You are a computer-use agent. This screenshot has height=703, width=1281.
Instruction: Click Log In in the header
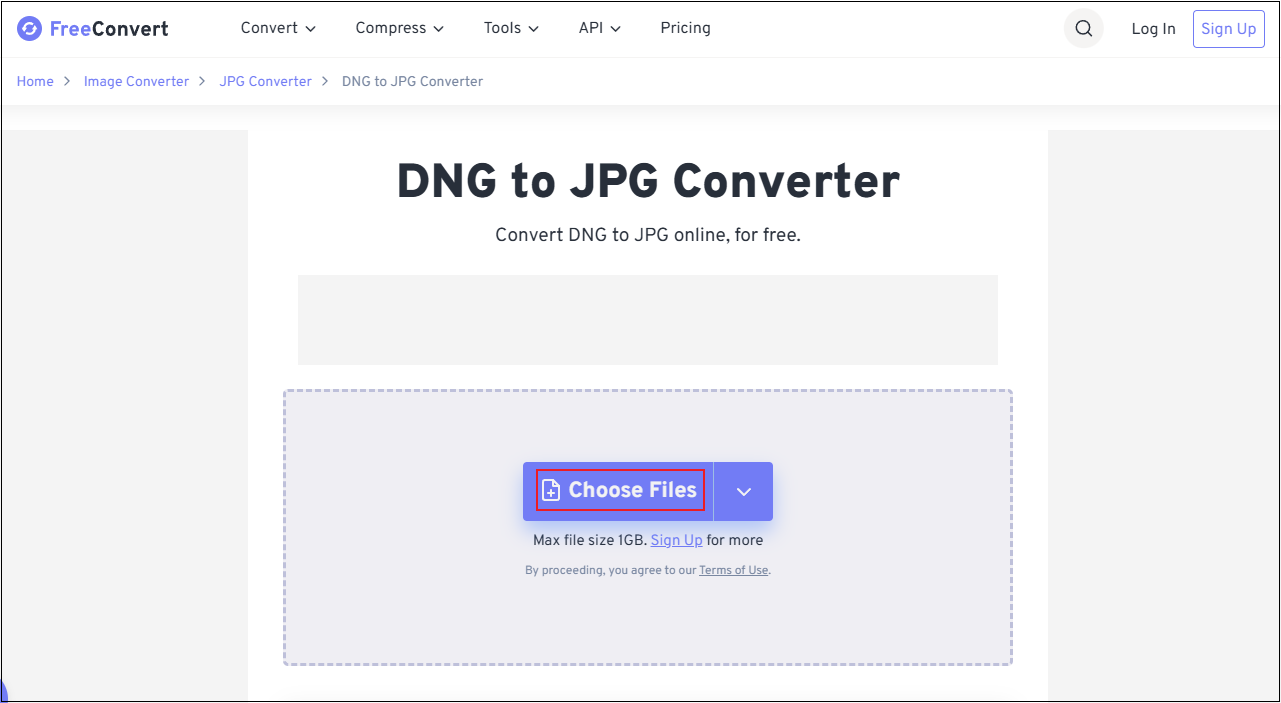pyautogui.click(x=1153, y=29)
